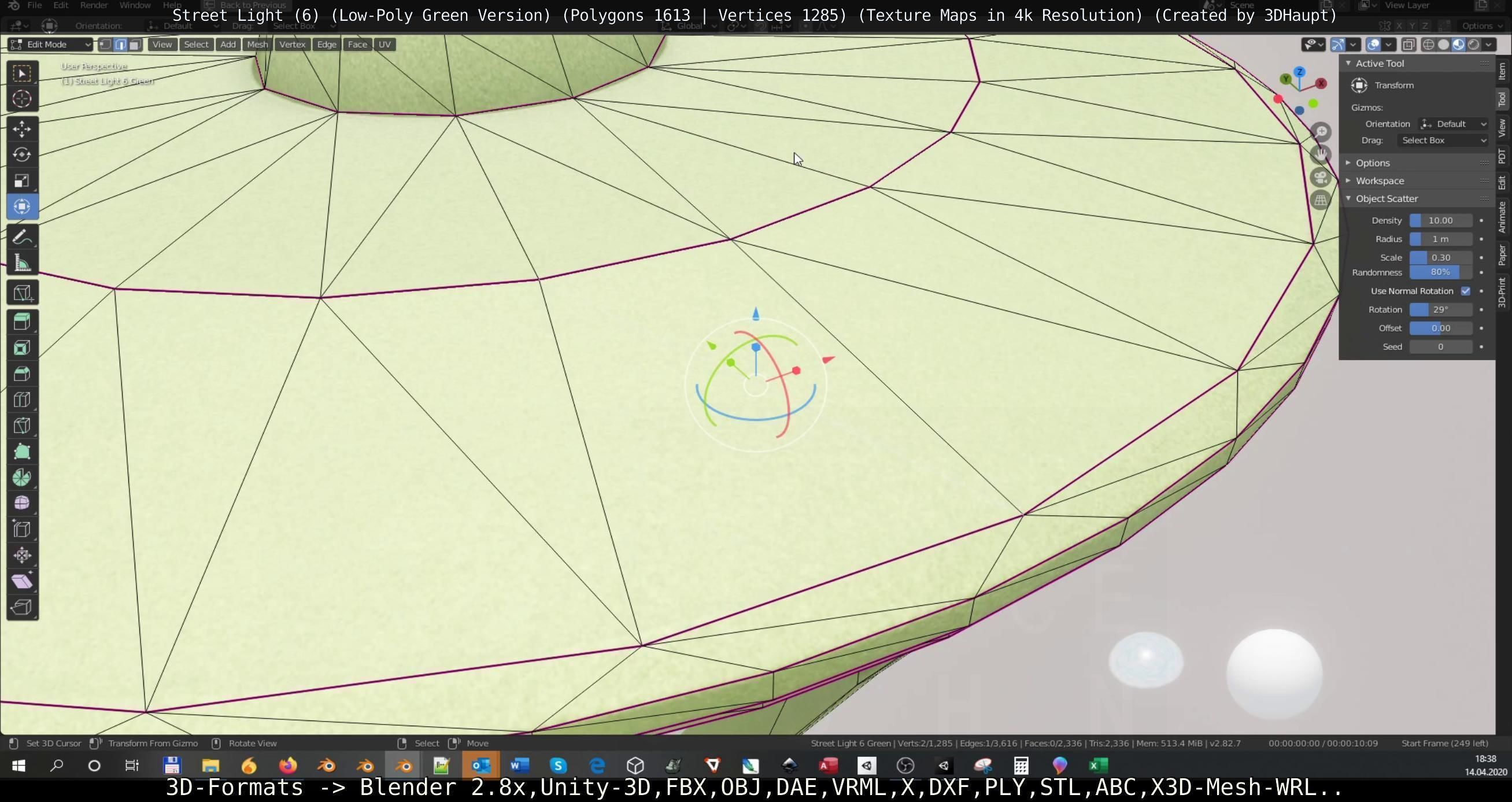Viewport: 1512px width, 802px height.
Task: Uncheck Use Normal Rotation checkbox
Action: click(1465, 291)
